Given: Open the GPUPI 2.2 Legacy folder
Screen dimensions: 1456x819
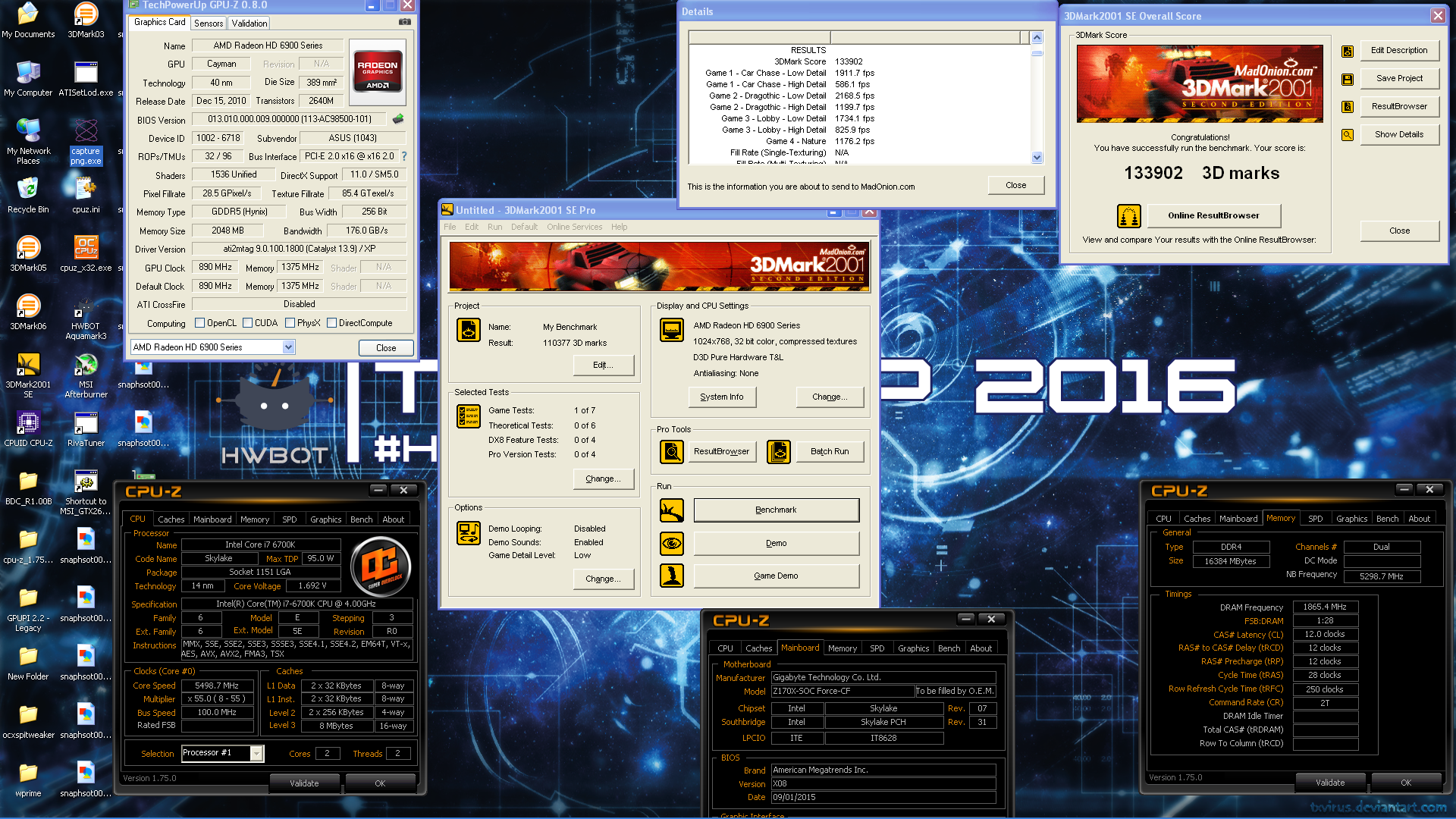Looking at the screenshot, I should [28, 610].
